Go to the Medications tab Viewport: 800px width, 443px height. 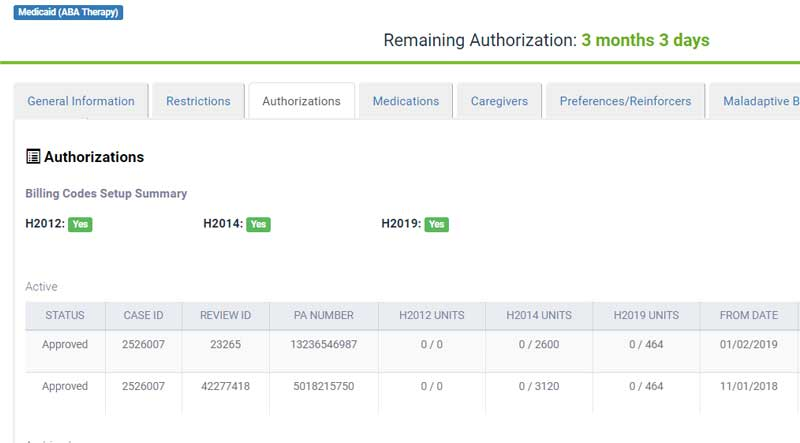[x=406, y=101]
